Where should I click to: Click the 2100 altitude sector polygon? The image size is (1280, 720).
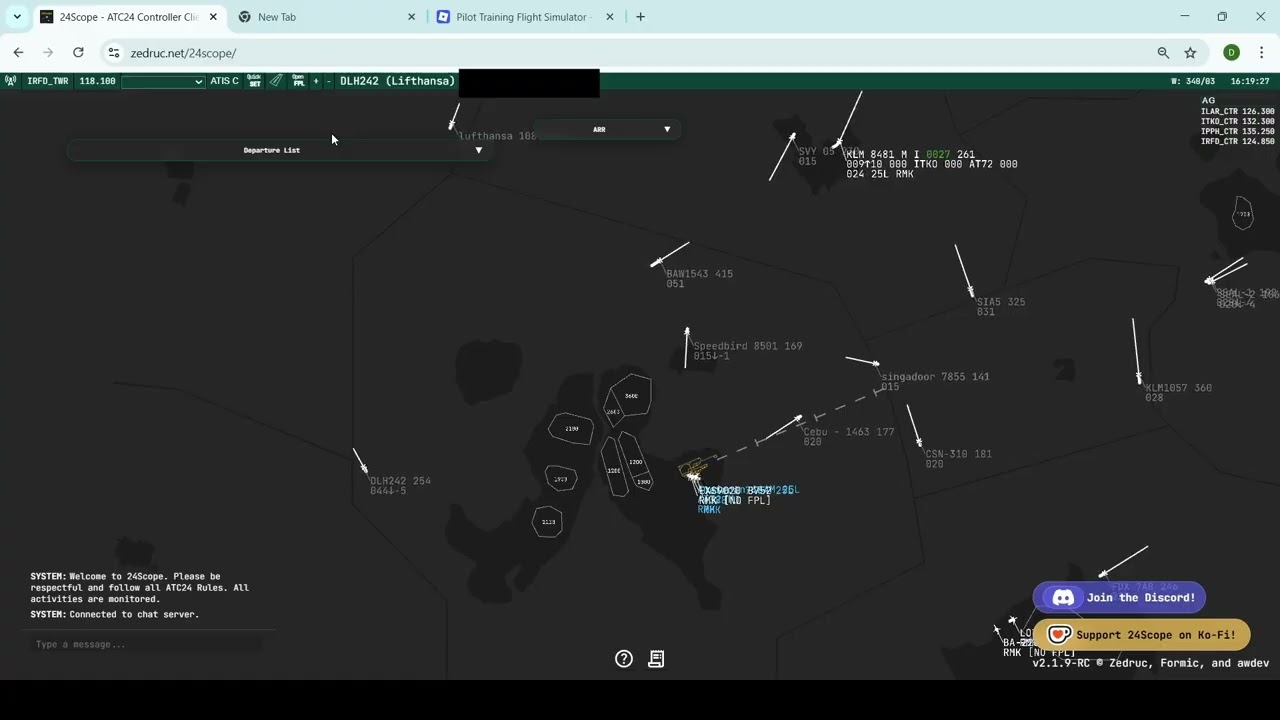coord(571,429)
